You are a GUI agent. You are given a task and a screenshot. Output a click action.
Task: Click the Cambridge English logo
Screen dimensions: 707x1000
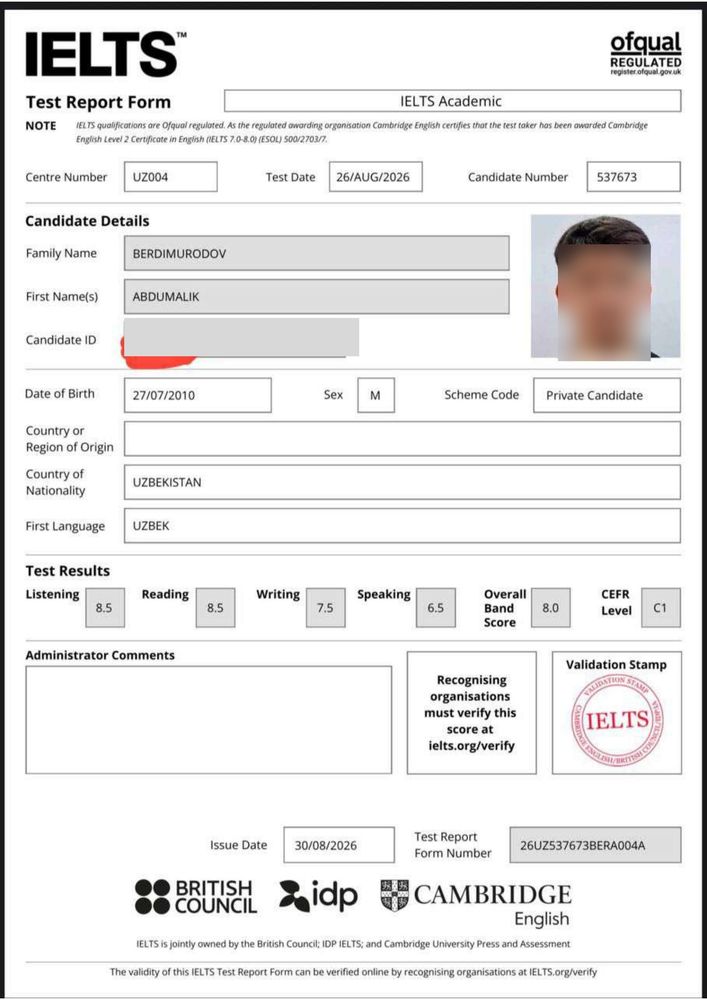coord(476,904)
